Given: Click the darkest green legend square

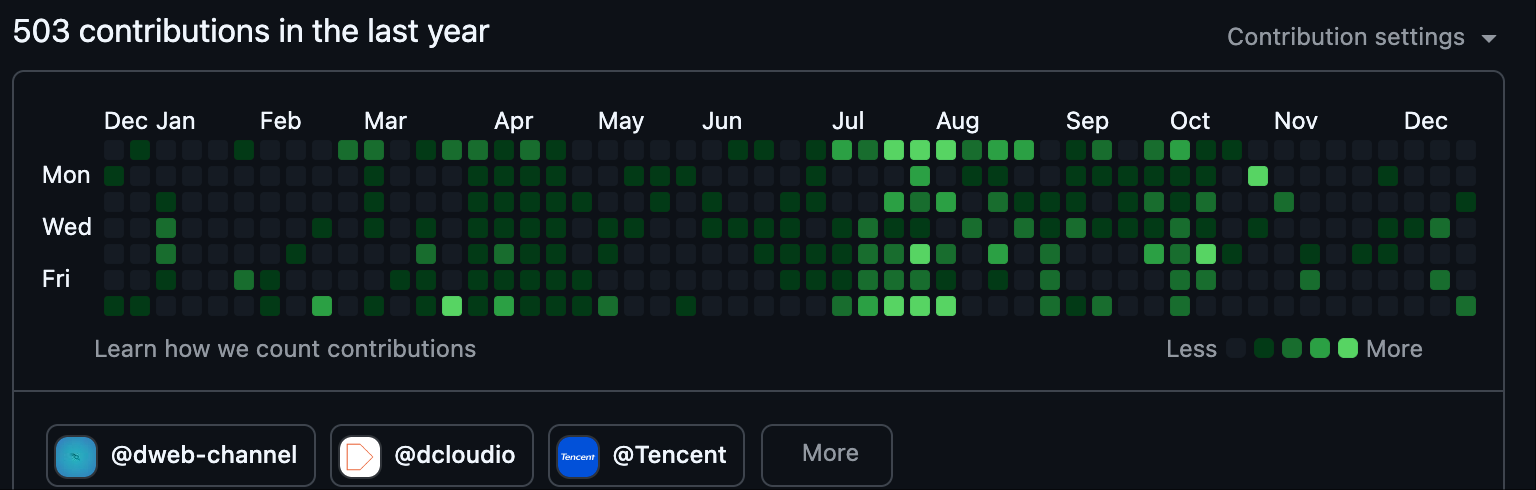Looking at the screenshot, I should point(1264,348).
